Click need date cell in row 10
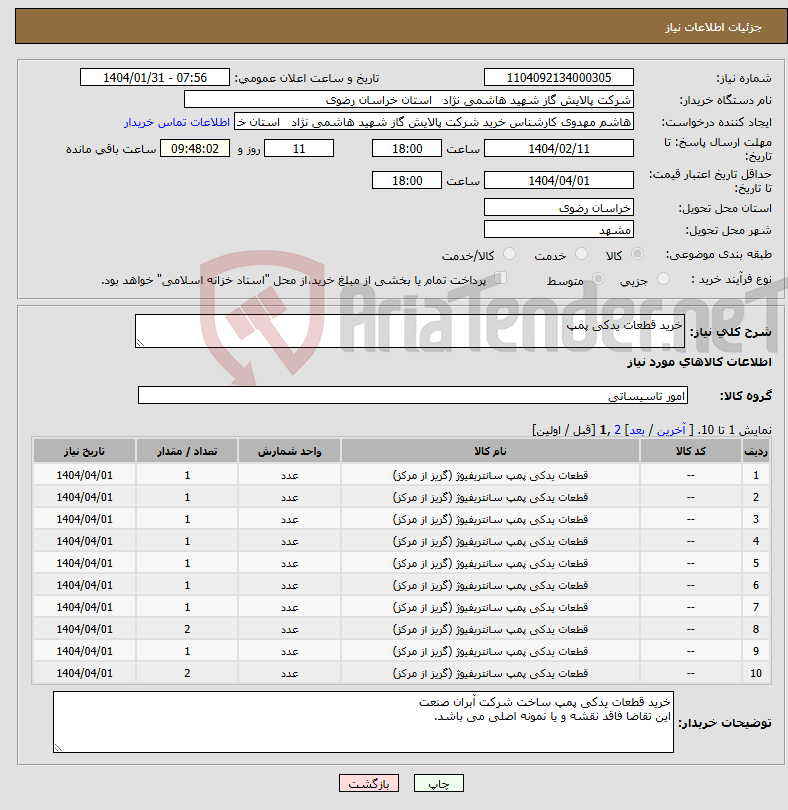The image size is (788, 810). [84, 673]
